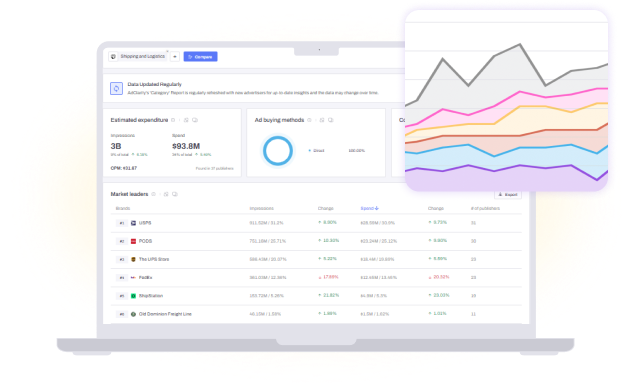Click the USPS brand logo icon
Screen dimensions: 633x391
point(133,223)
